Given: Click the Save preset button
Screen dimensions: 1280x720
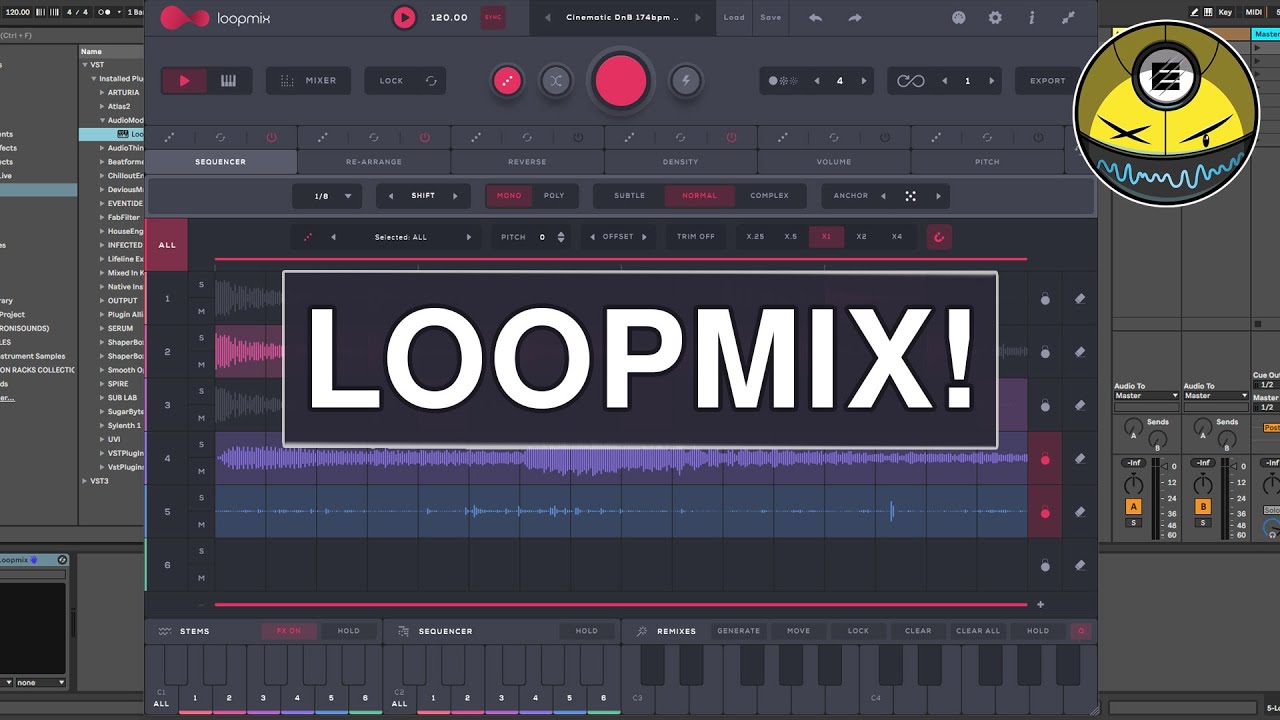Looking at the screenshot, I should coord(770,17).
